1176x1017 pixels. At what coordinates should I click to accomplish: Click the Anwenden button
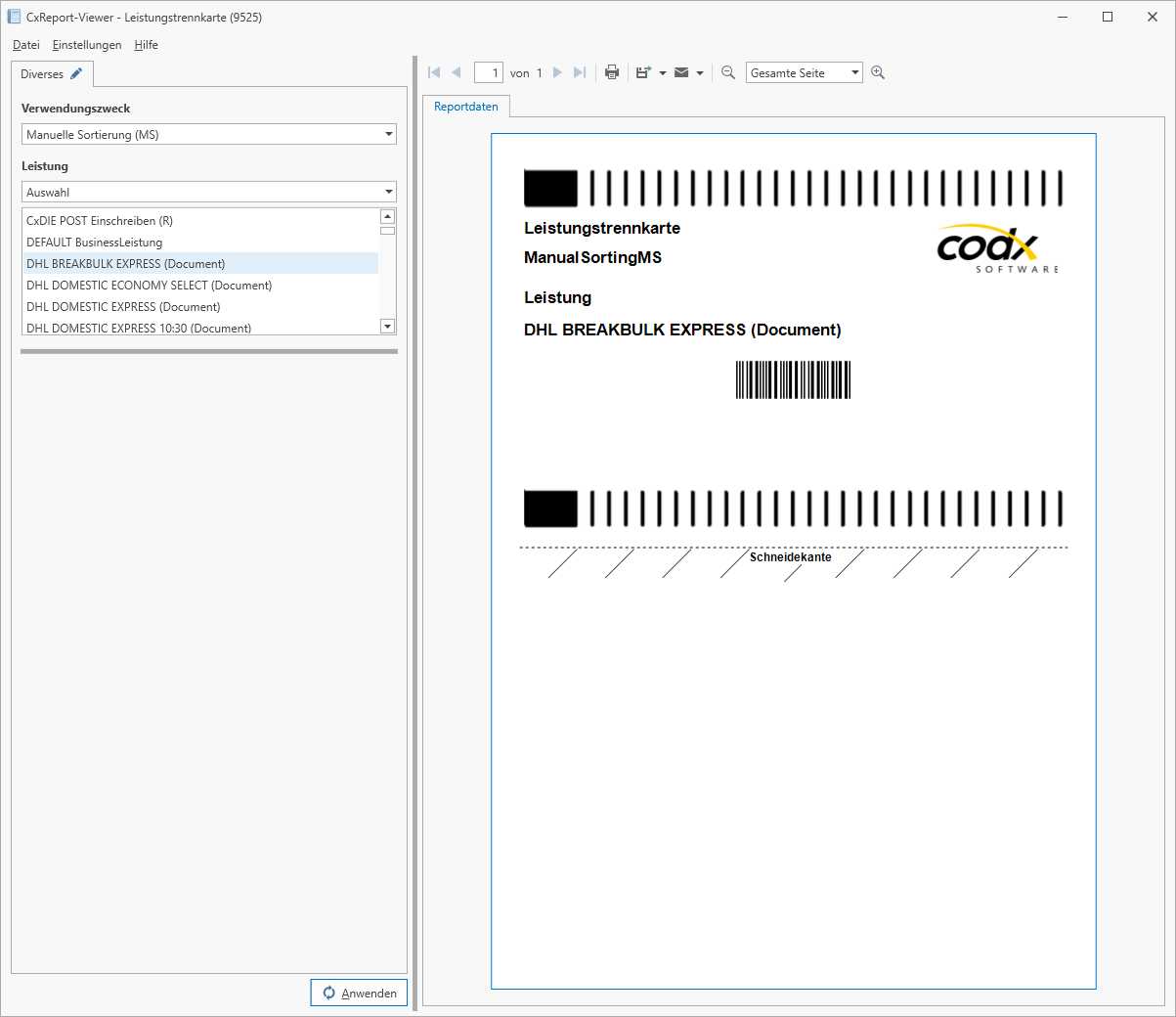coord(359,993)
